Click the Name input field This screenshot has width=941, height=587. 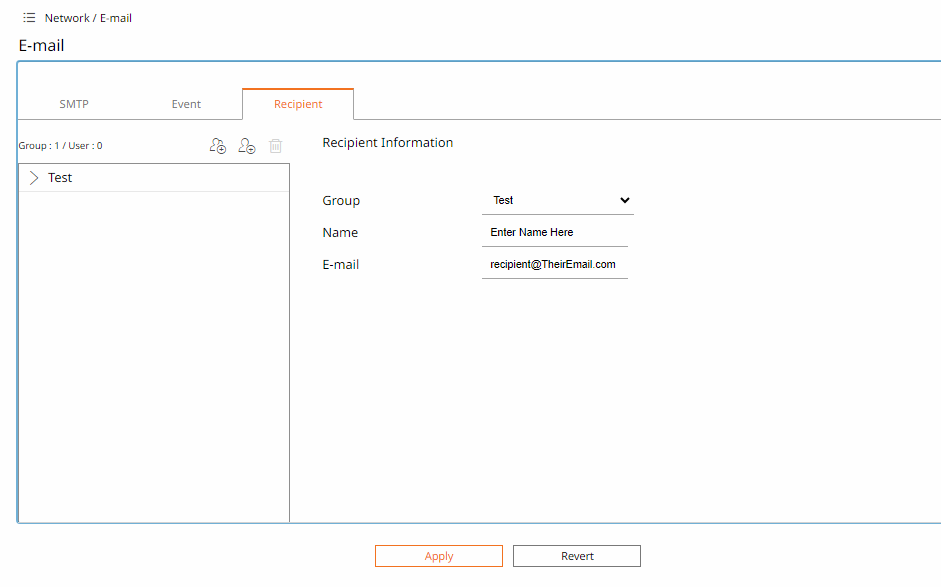pyautogui.click(x=555, y=232)
